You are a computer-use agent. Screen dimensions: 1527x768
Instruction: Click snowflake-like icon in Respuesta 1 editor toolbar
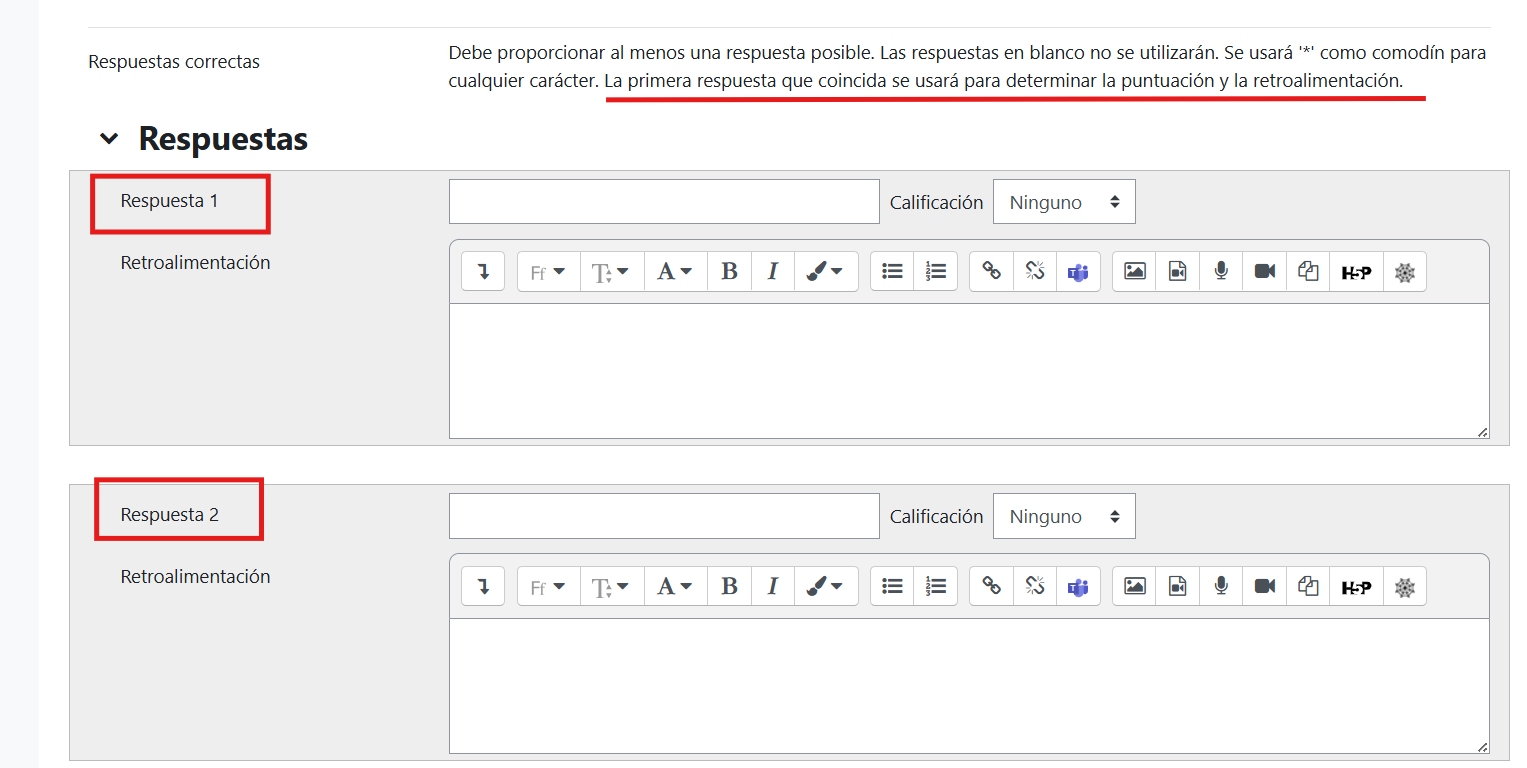pyautogui.click(x=1405, y=272)
